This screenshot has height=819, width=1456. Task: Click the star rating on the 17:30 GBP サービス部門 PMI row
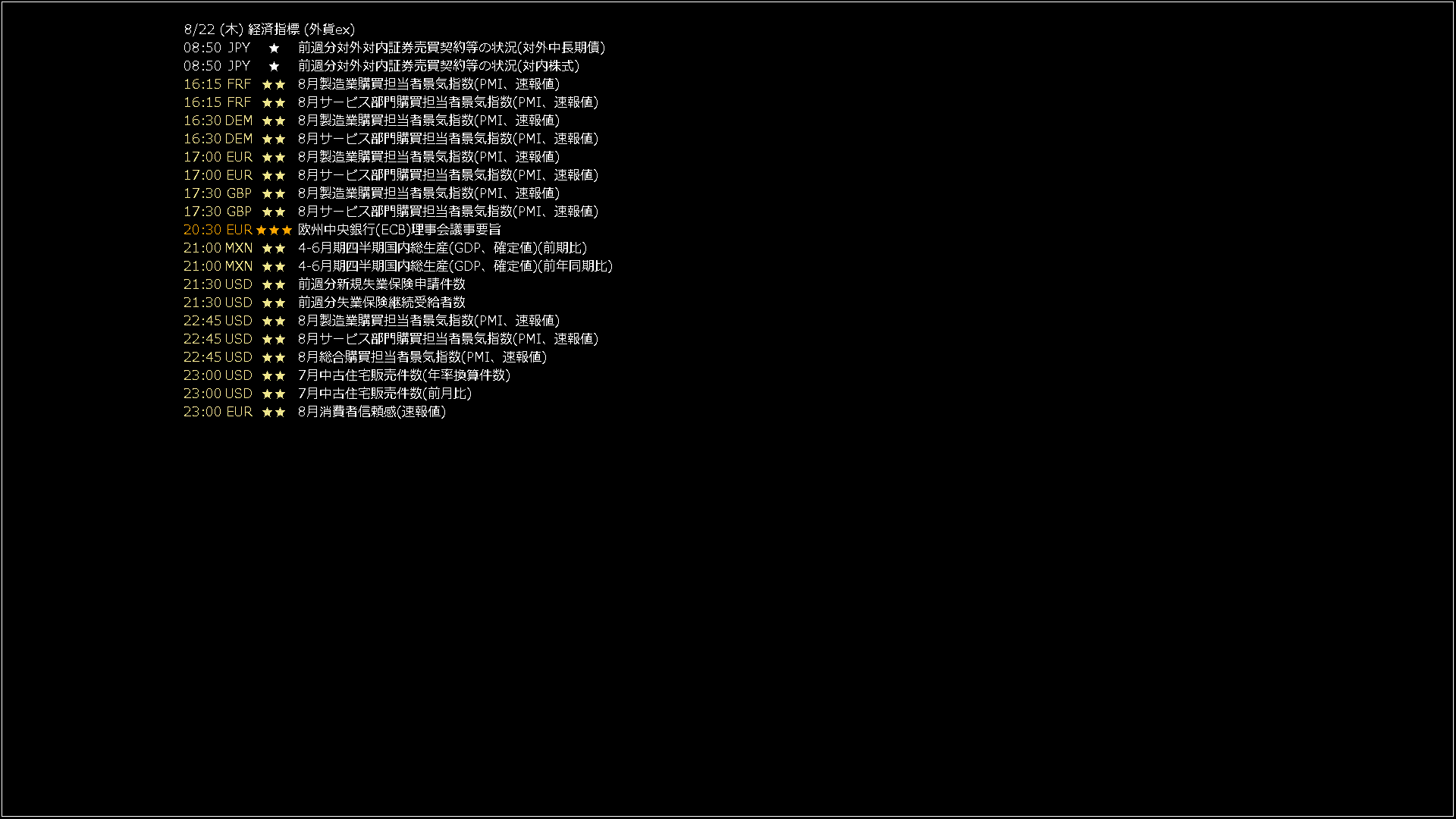274,212
